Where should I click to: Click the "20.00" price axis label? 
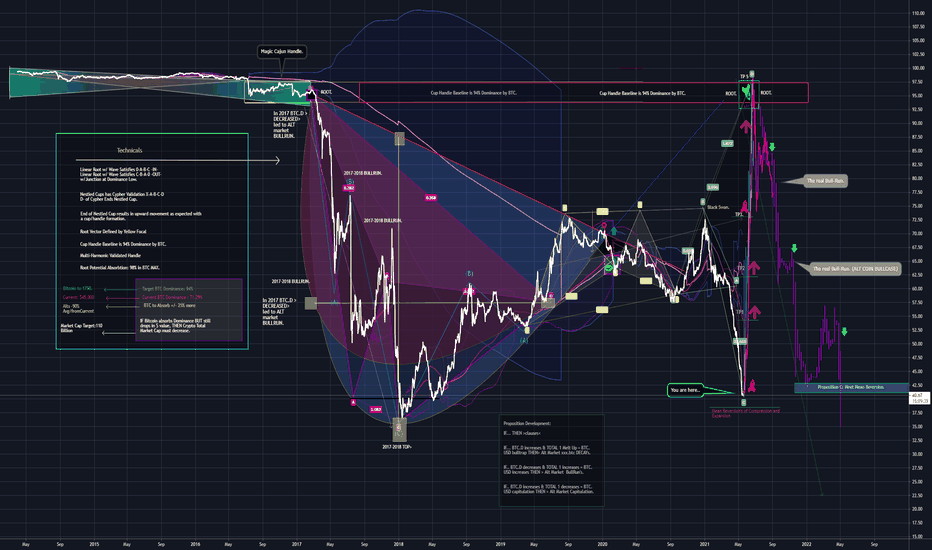pos(918,509)
